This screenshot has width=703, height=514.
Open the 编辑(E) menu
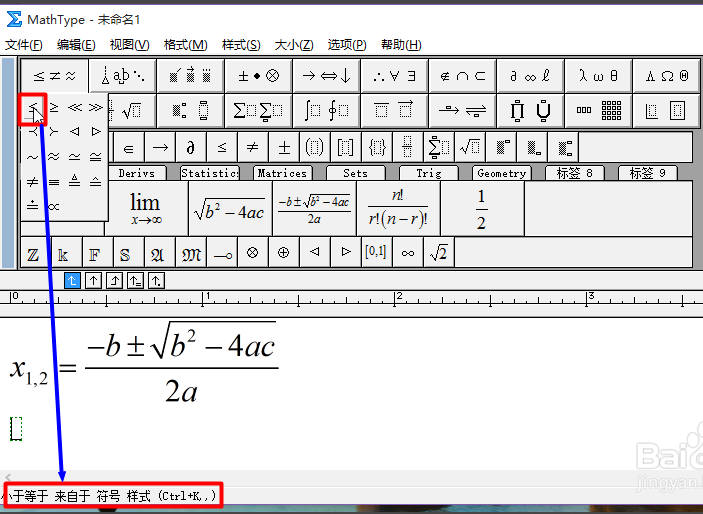coord(76,44)
